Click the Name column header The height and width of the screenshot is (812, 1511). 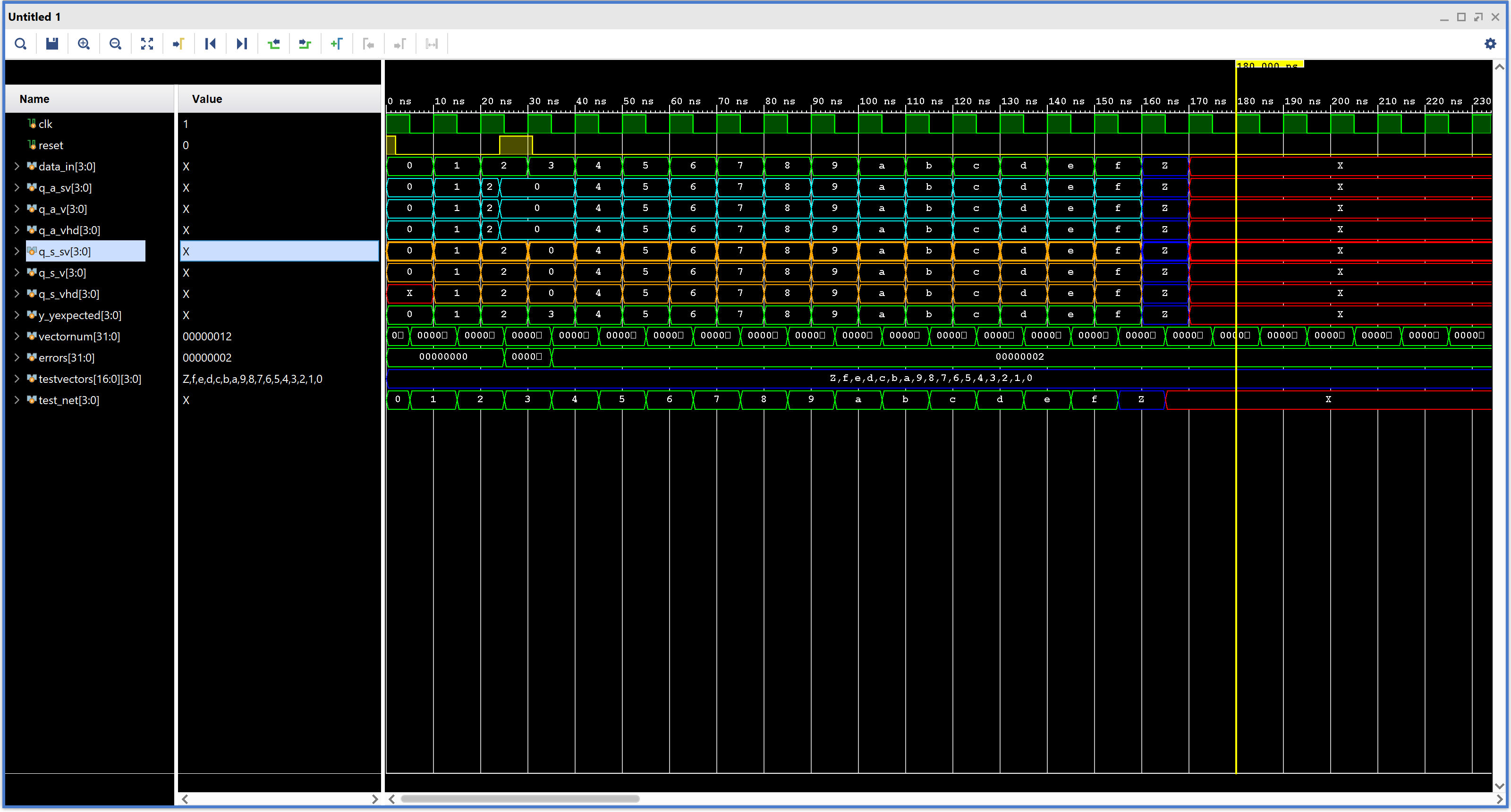pyautogui.click(x=34, y=99)
